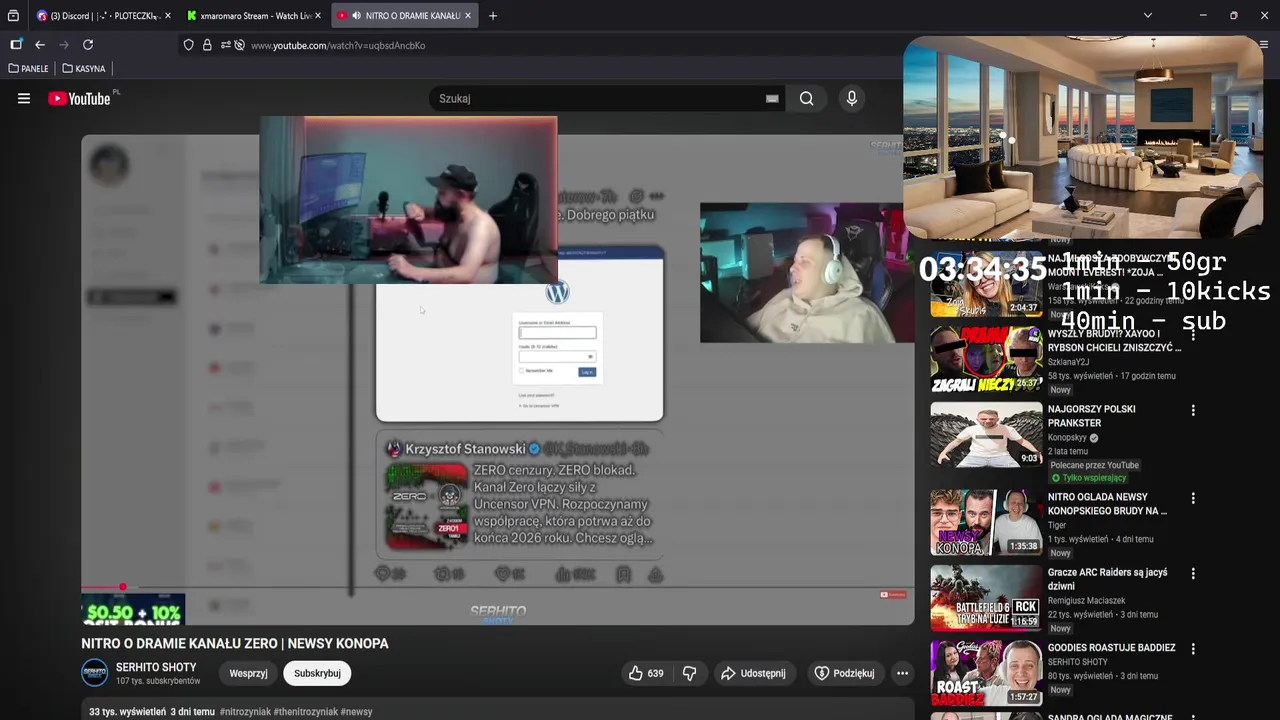Viewport: 1280px width, 720px height.
Task: Open options for NAJGORSZY POLSKI PRANKSTER video
Action: 1193,410
